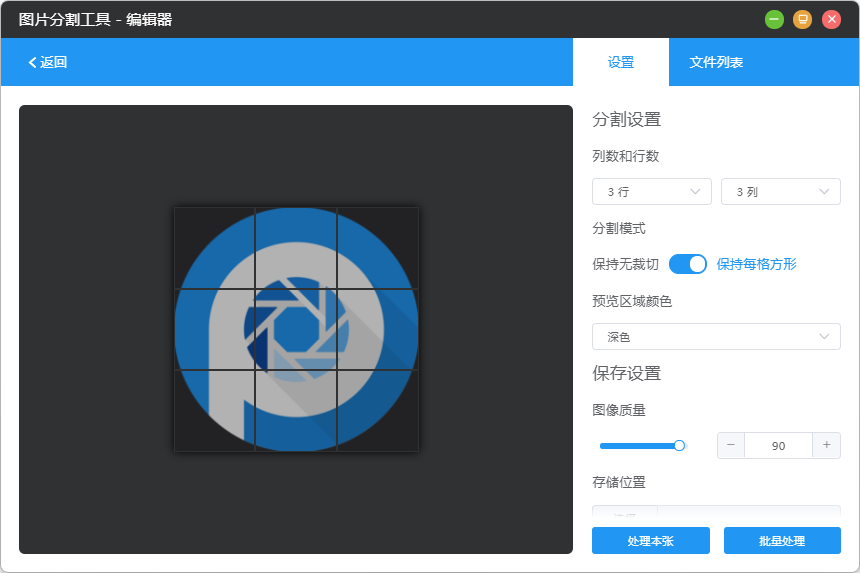Select the 保持每格方形 mode label
860x573 pixels.
[x=756, y=264]
